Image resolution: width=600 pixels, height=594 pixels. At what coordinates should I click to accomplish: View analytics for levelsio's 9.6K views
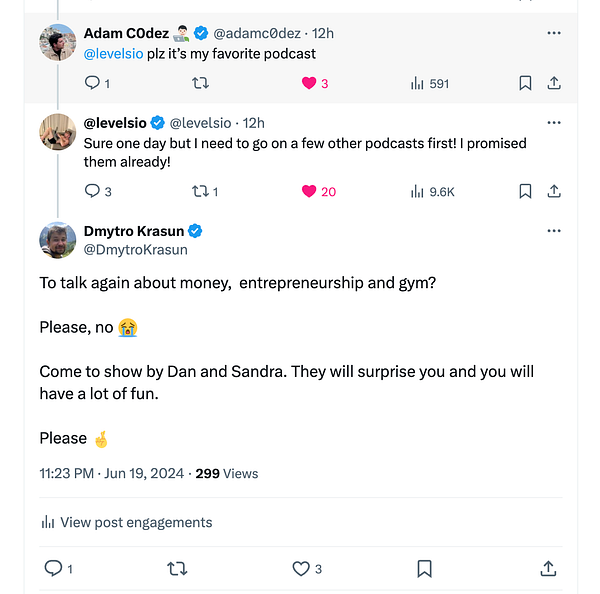tap(417, 191)
